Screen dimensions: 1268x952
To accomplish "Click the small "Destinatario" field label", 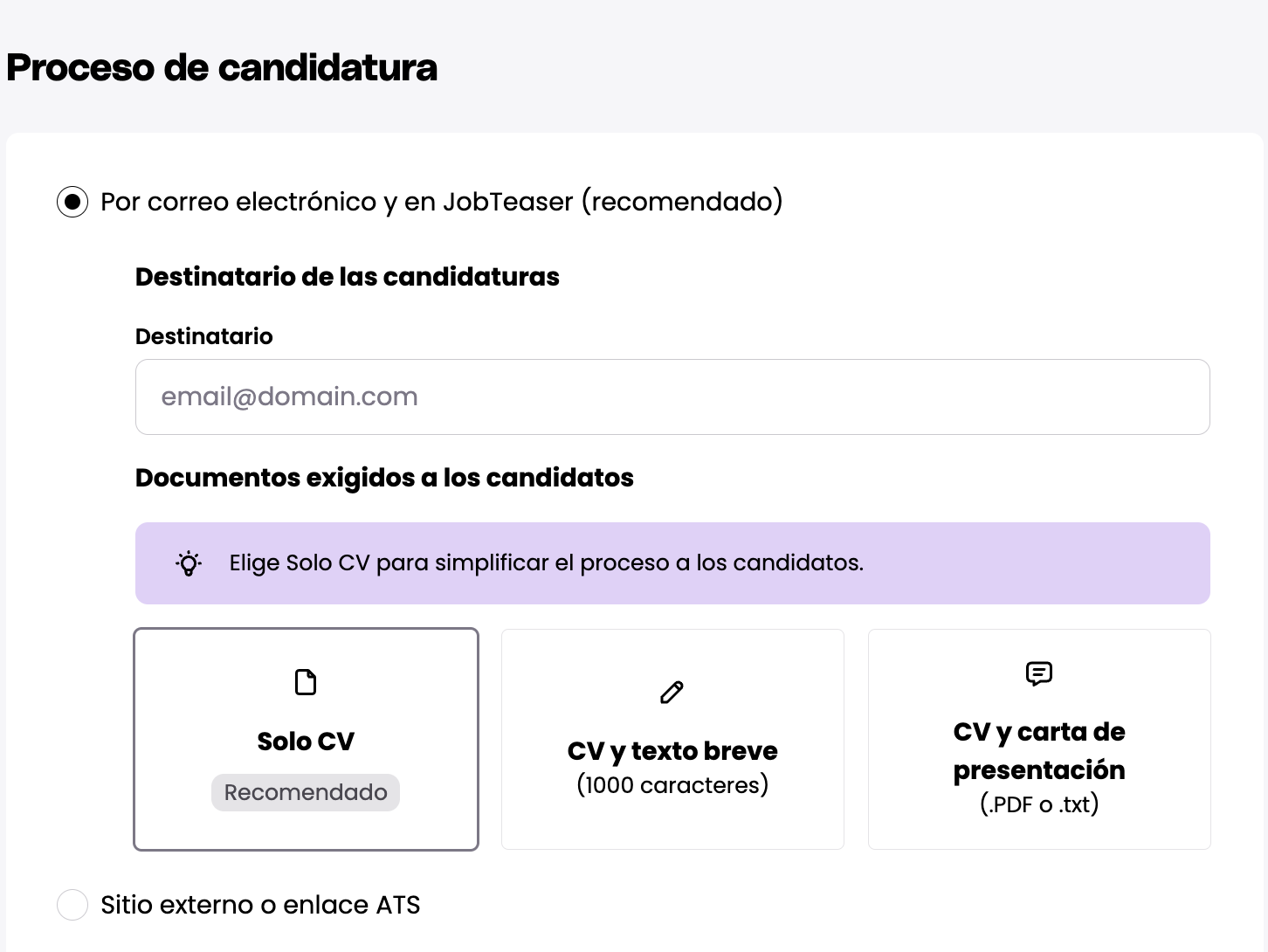I will (203, 336).
